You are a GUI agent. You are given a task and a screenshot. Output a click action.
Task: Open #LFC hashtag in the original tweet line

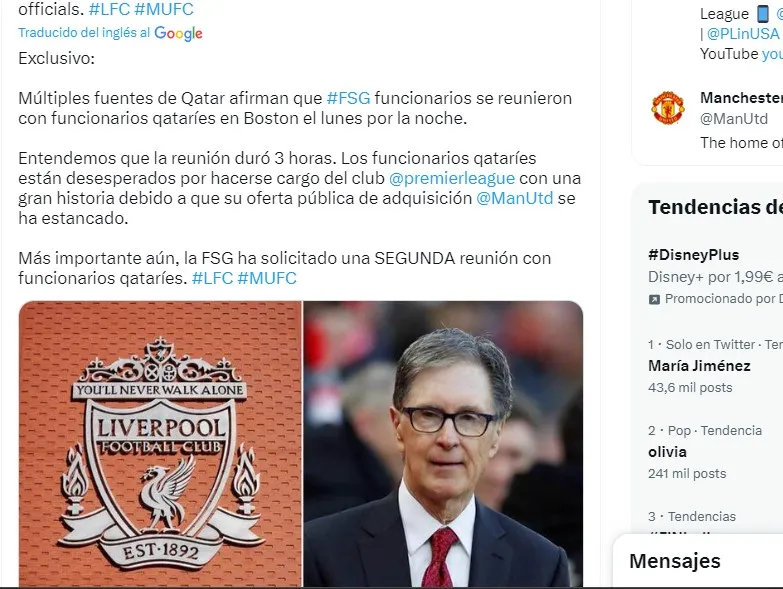pos(109,9)
